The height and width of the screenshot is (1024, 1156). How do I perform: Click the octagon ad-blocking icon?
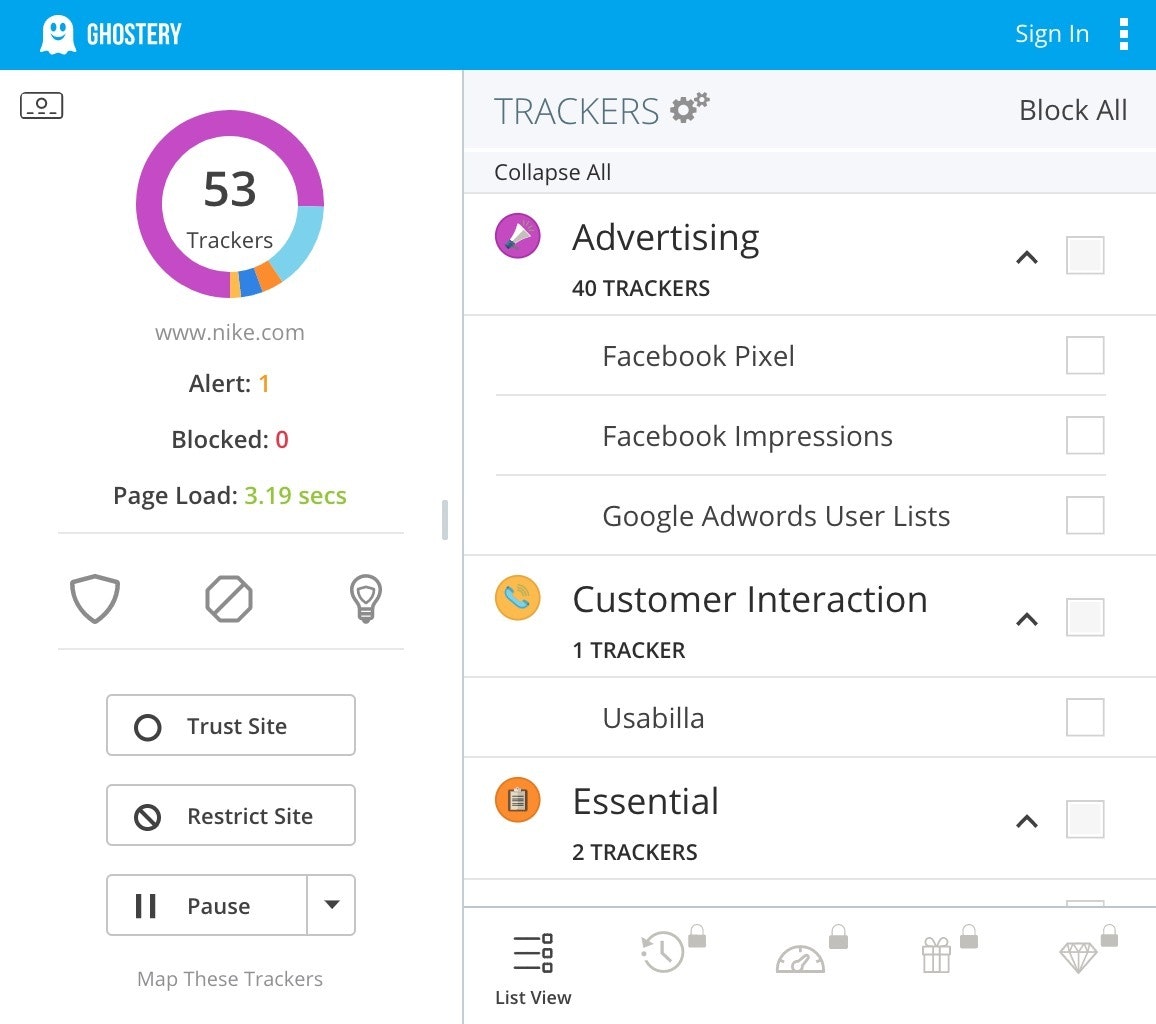pyautogui.click(x=229, y=599)
